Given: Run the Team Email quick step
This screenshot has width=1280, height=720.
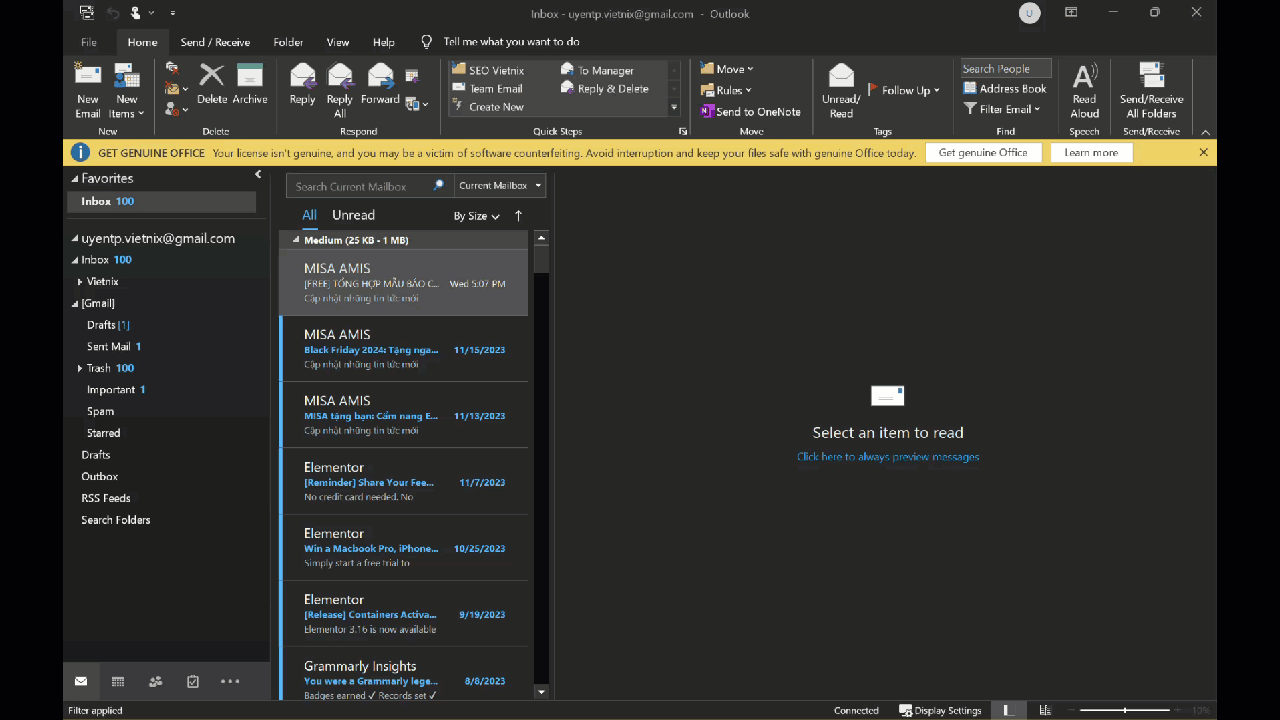Looking at the screenshot, I should tap(487, 88).
